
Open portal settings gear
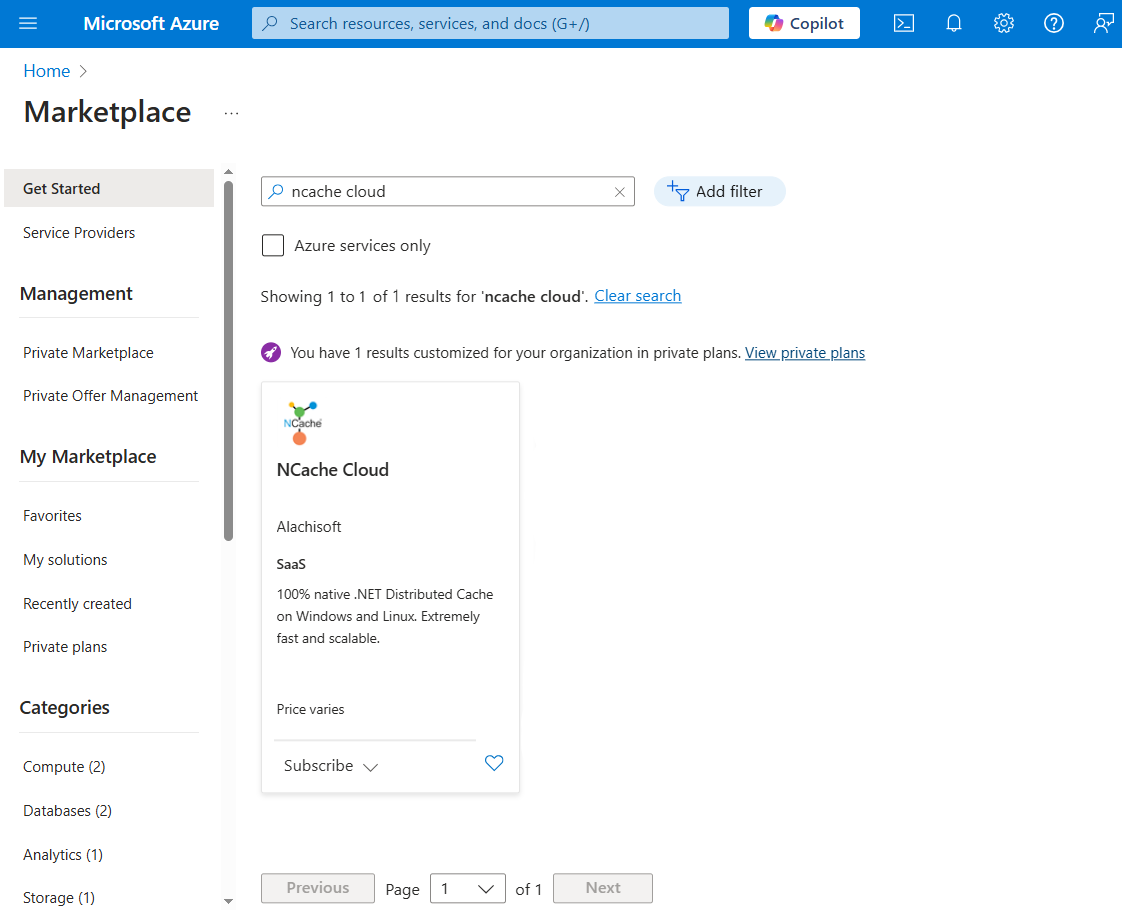click(x=1004, y=24)
